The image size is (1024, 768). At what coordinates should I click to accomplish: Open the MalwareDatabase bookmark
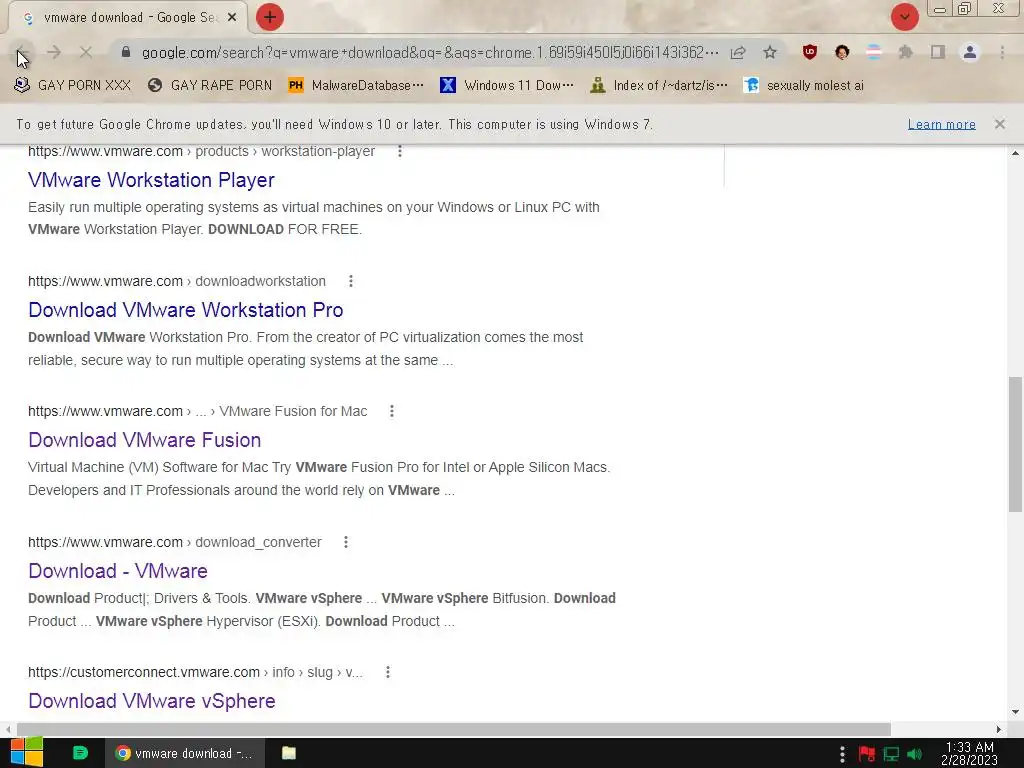click(356, 86)
